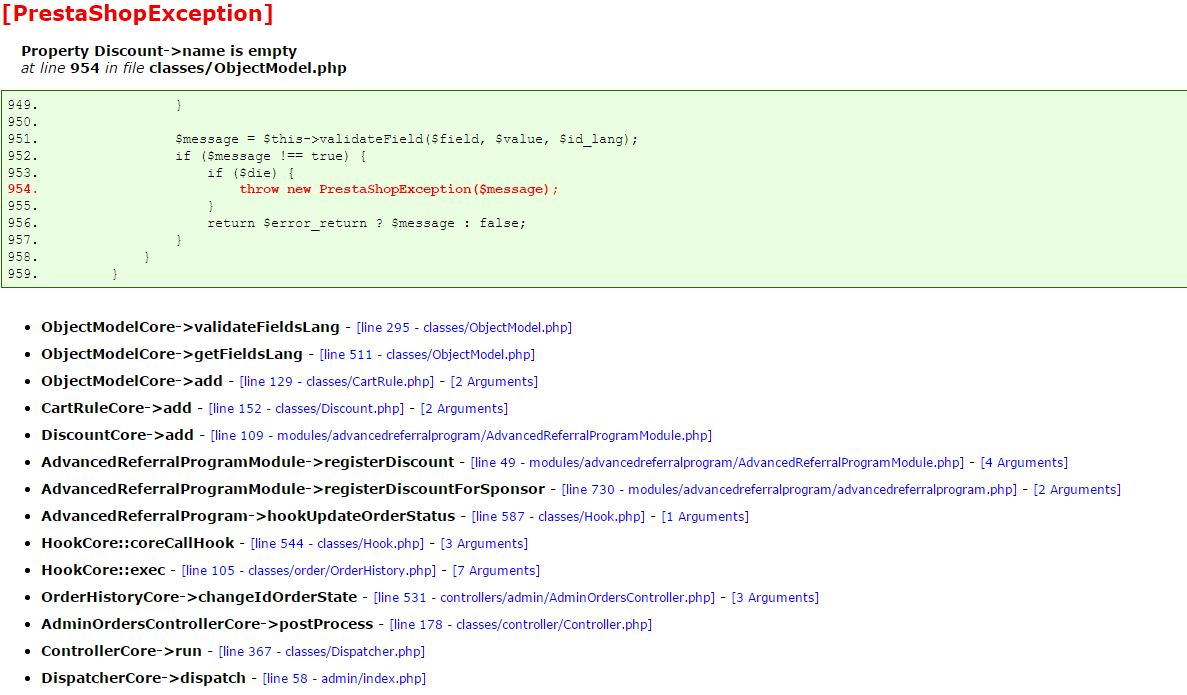
Task: Select 'Property Discount->name is empty' message
Action: click(159, 51)
